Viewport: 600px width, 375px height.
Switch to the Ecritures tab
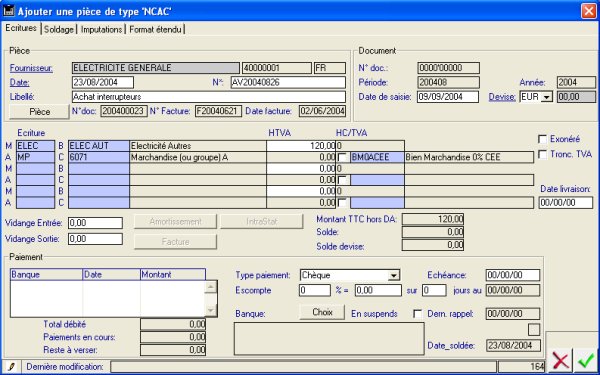[x=21, y=28]
